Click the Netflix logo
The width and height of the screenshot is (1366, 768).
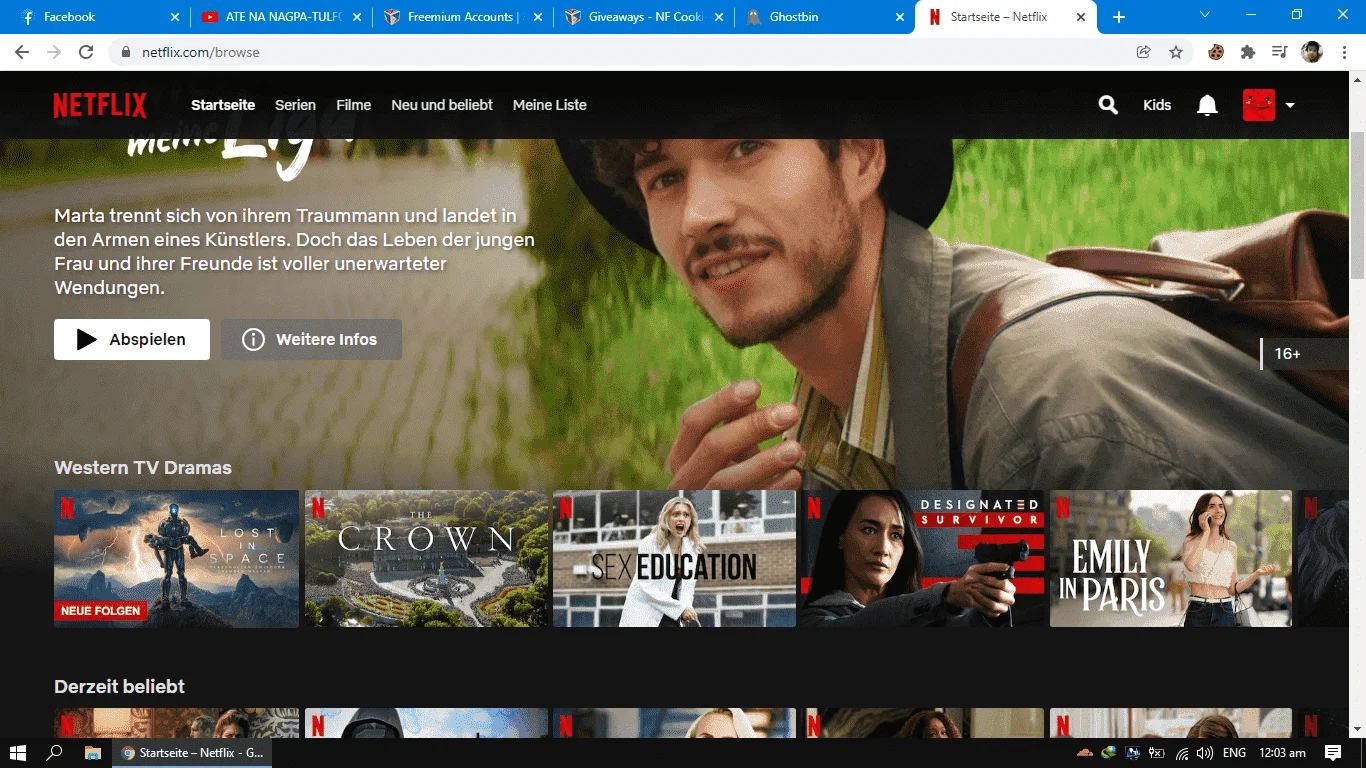[100, 105]
